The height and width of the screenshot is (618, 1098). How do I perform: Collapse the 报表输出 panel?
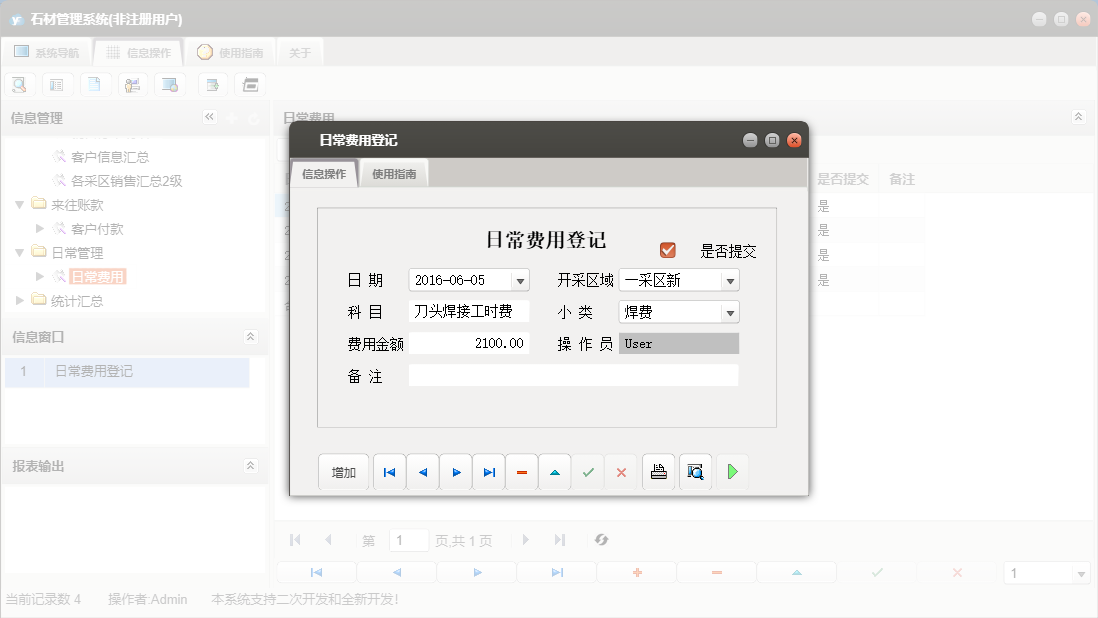251,465
